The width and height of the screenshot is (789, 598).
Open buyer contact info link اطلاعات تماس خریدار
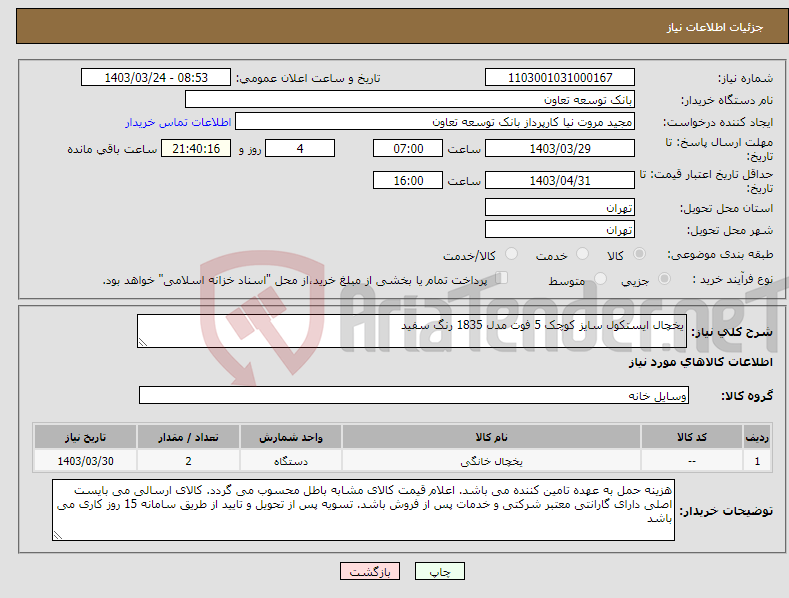click(x=178, y=122)
